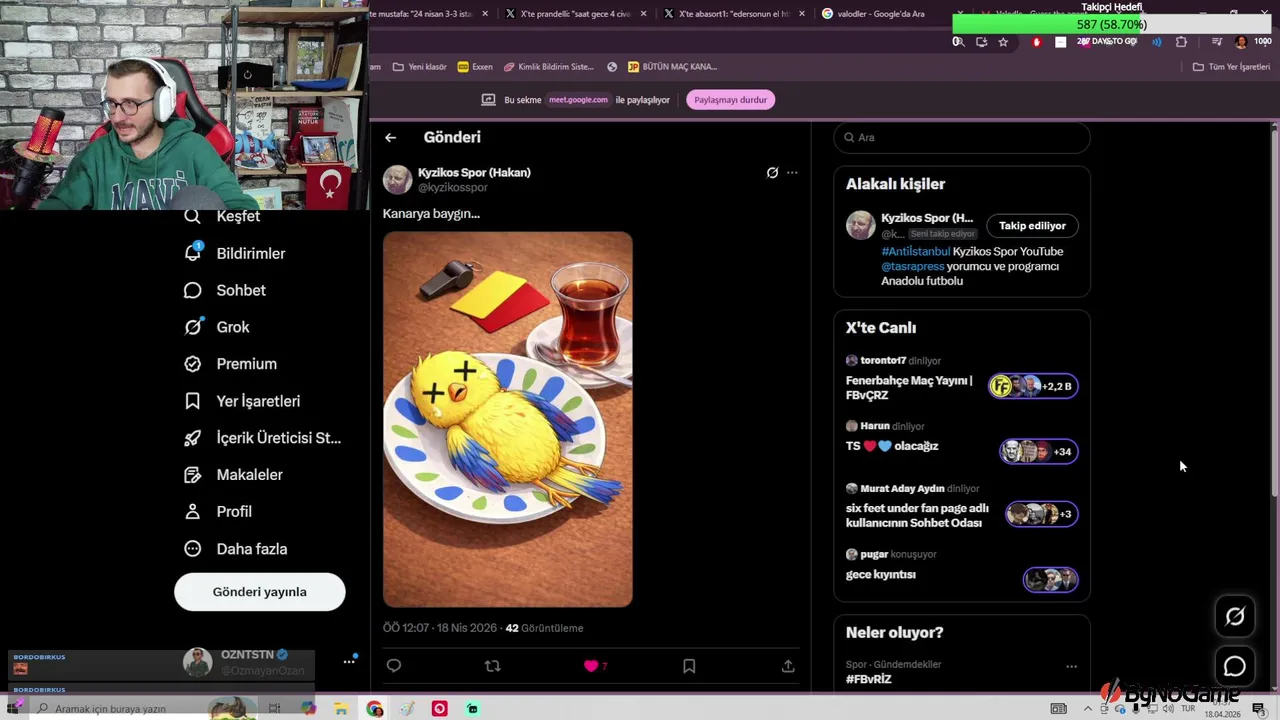Click the @kyzikosspor handle on post
1280x720 pixels.
(453, 188)
